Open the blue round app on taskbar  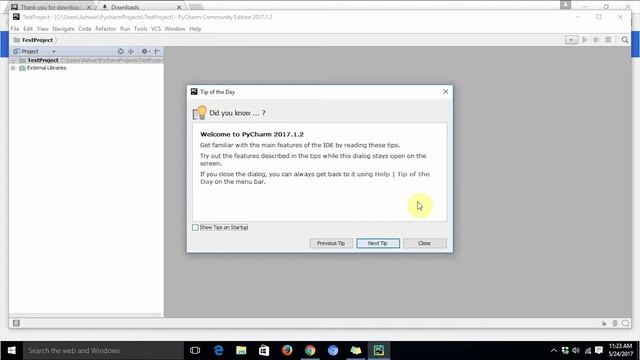(x=333, y=351)
